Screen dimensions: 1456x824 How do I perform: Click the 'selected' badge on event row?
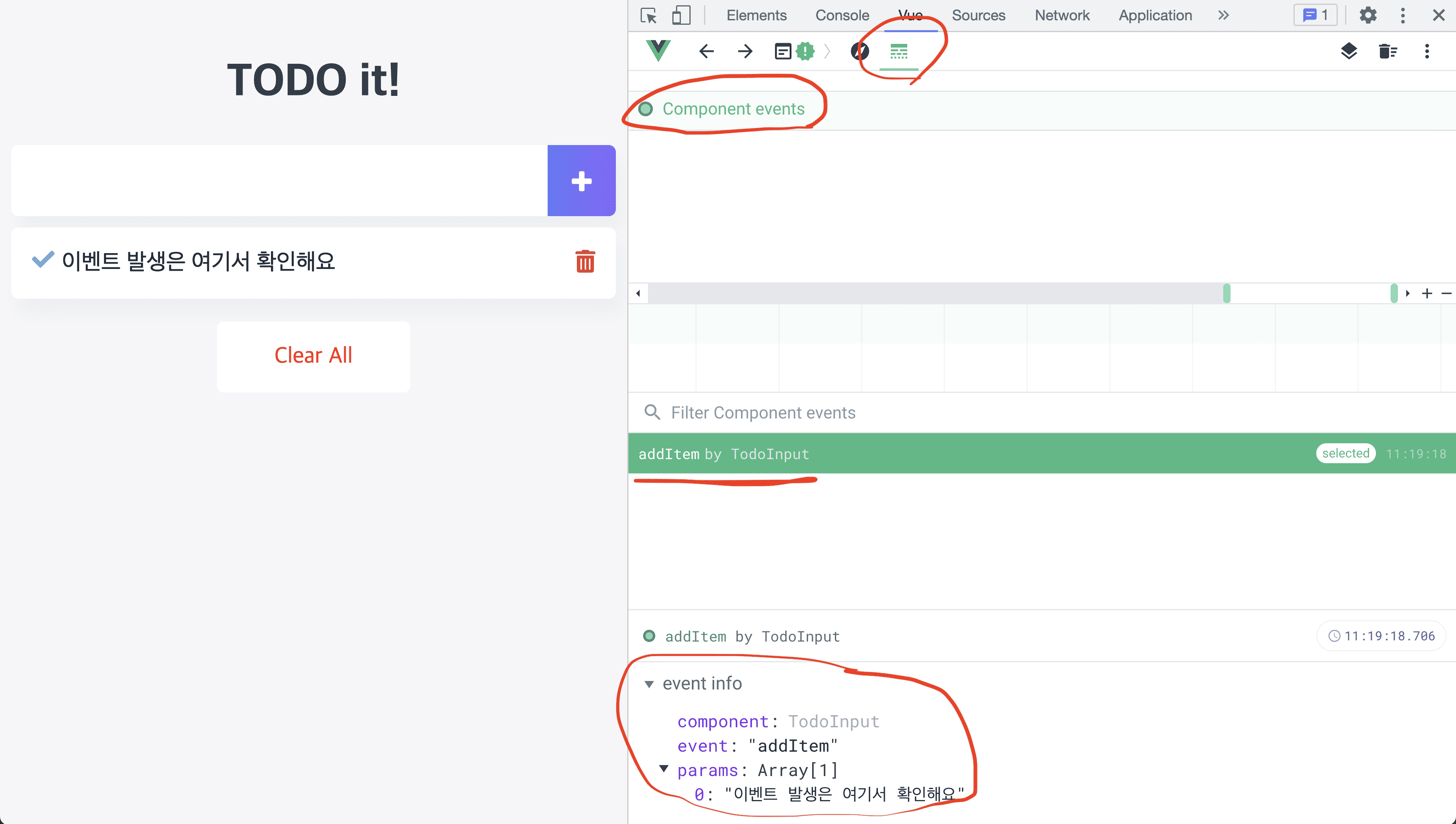pos(1345,453)
